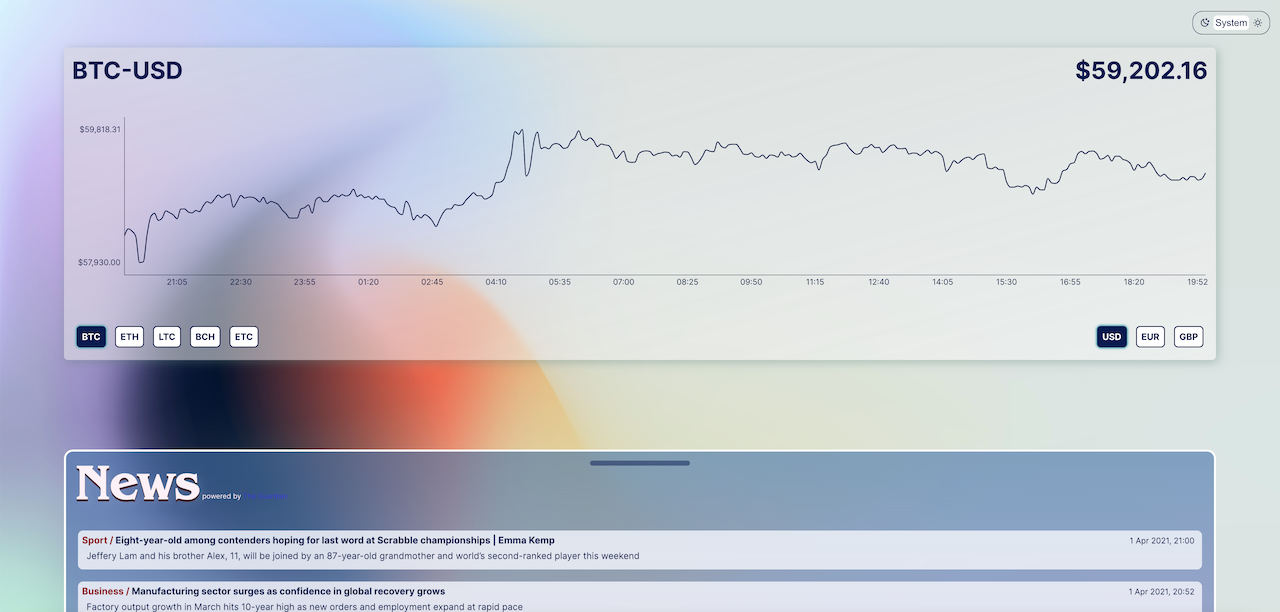Click the 1 Apr 2021, 20:52 timestamp

coord(1162,592)
